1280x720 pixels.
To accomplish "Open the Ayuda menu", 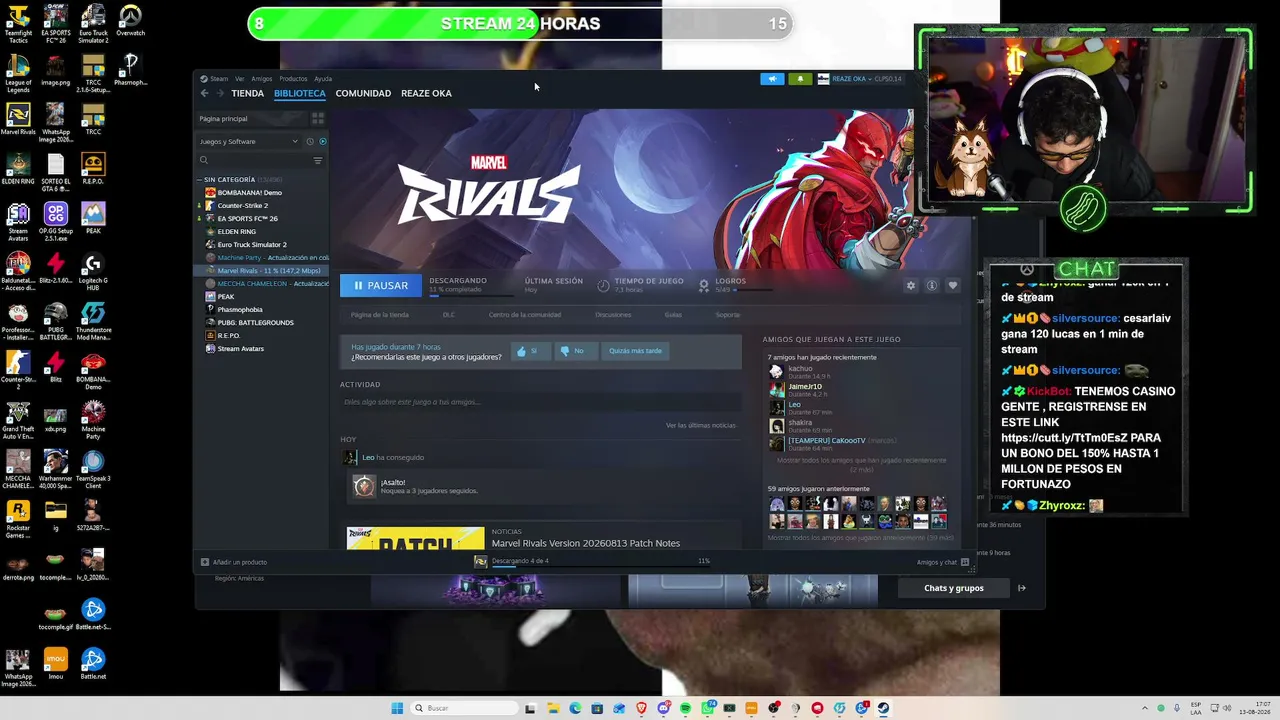I will coord(323,79).
